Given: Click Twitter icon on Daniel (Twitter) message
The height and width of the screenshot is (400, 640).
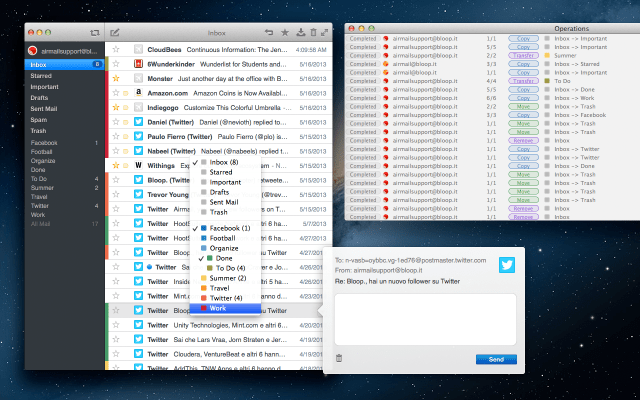Looking at the screenshot, I should coord(138,122).
